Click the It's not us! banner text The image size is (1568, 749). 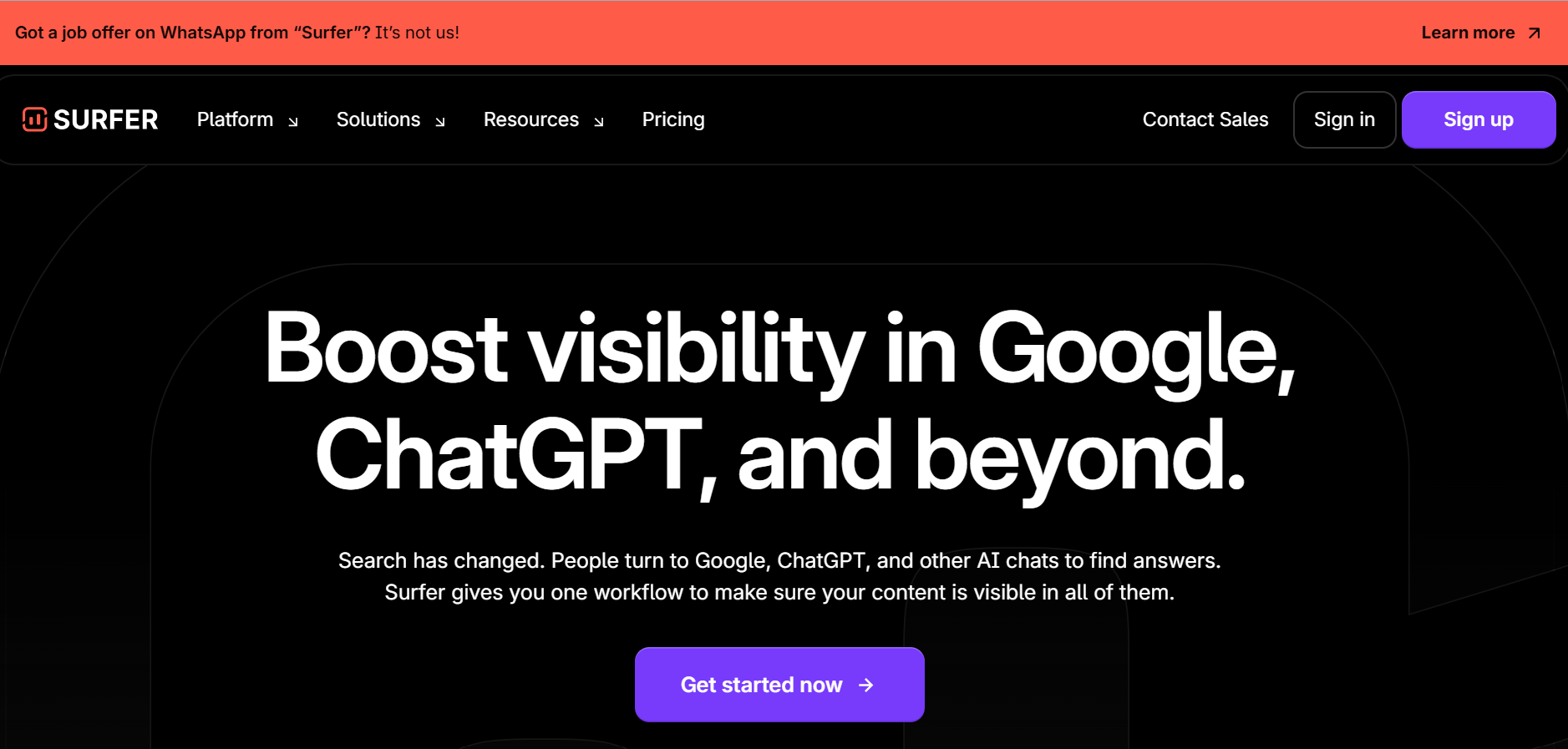tap(417, 33)
